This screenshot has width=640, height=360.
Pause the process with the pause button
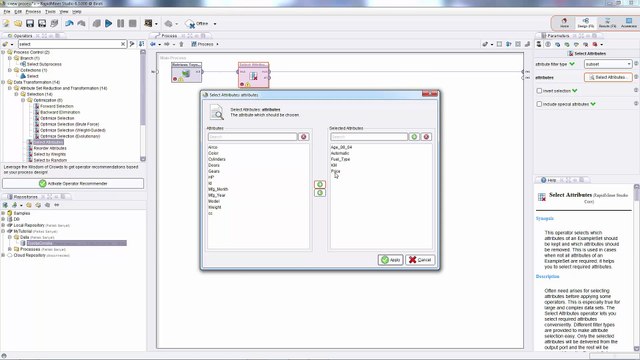(120, 24)
